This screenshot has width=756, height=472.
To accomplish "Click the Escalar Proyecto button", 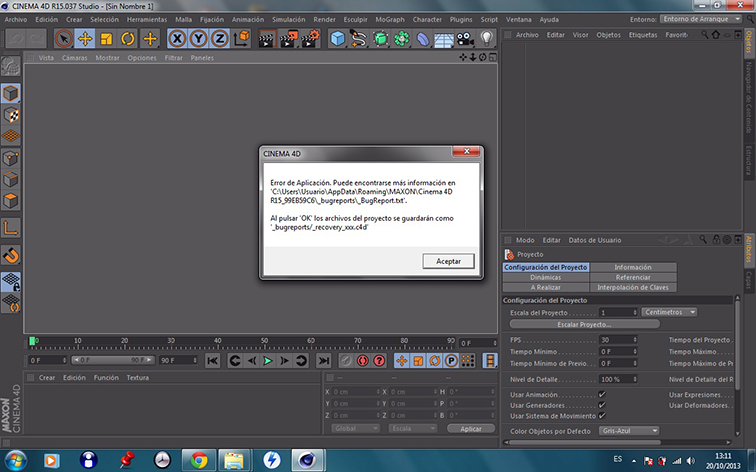I will (584, 324).
